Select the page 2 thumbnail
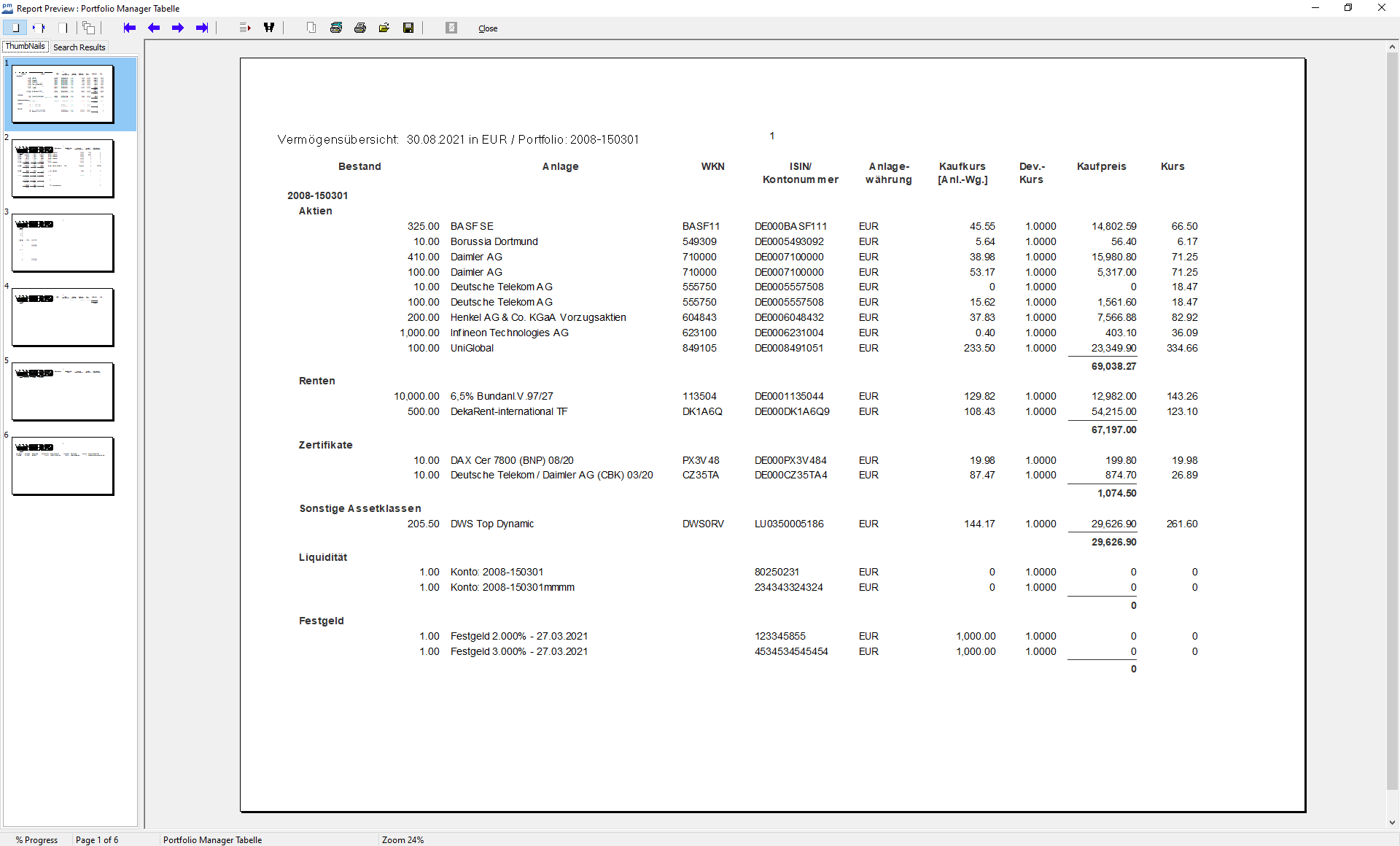This screenshot has width=1400, height=846. 63,168
